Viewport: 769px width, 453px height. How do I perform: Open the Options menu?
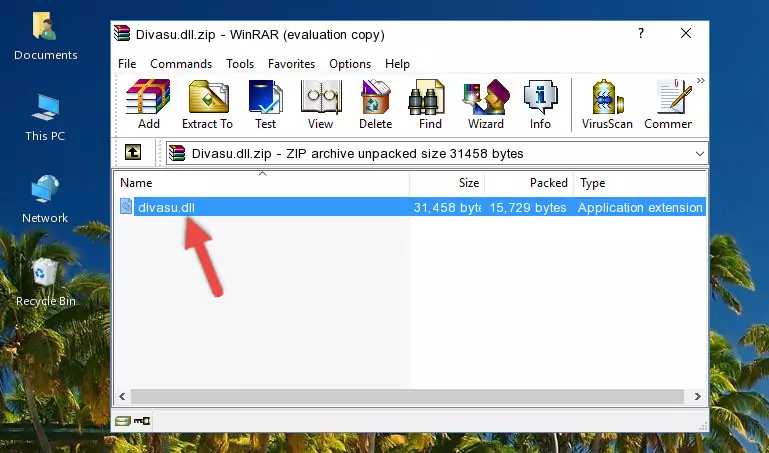[350, 64]
